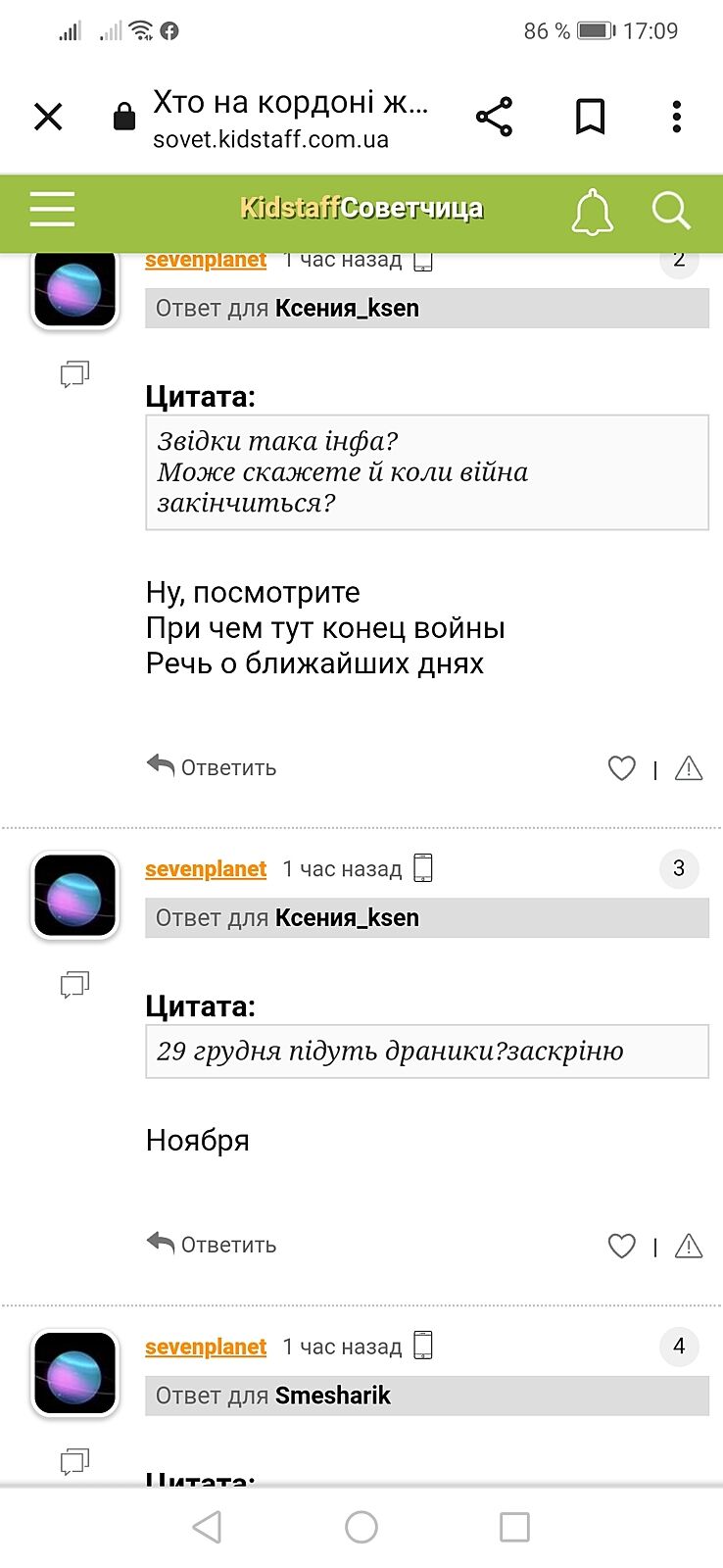Open sevenplanet profile from comment 3
The width and height of the screenshot is (723, 1568).
[x=206, y=869]
